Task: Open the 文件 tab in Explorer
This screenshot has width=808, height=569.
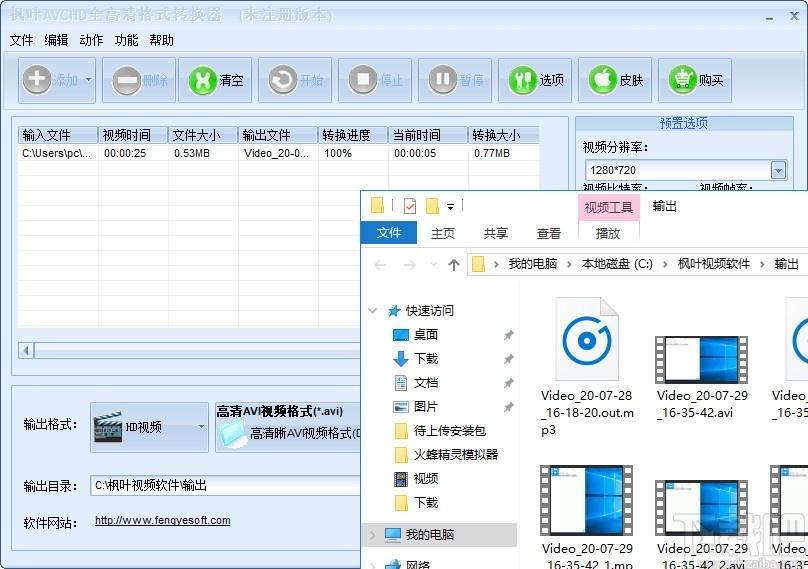Action: pyautogui.click(x=389, y=233)
